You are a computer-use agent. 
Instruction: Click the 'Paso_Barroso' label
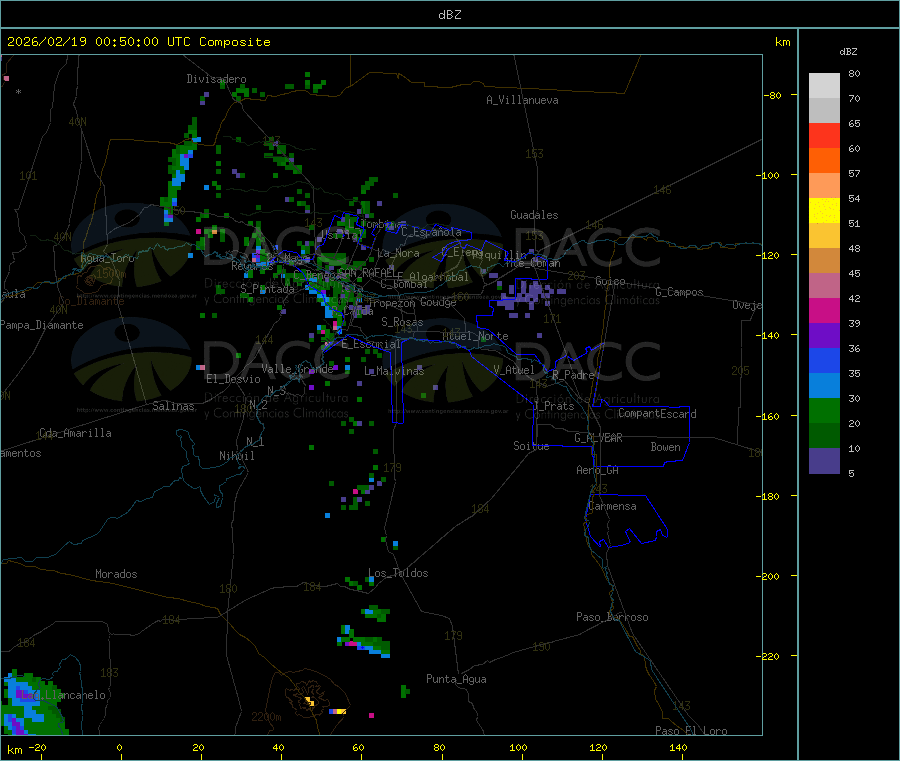click(612, 617)
